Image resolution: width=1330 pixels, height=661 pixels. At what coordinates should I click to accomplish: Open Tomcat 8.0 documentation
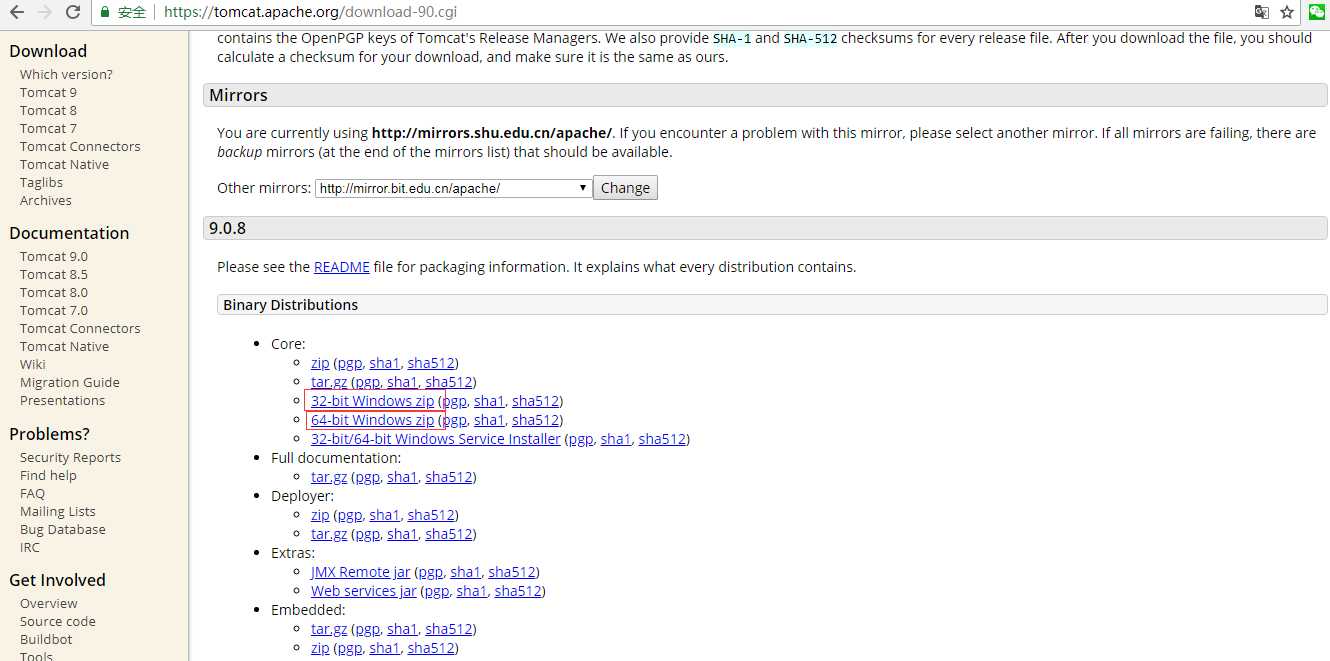click(54, 292)
